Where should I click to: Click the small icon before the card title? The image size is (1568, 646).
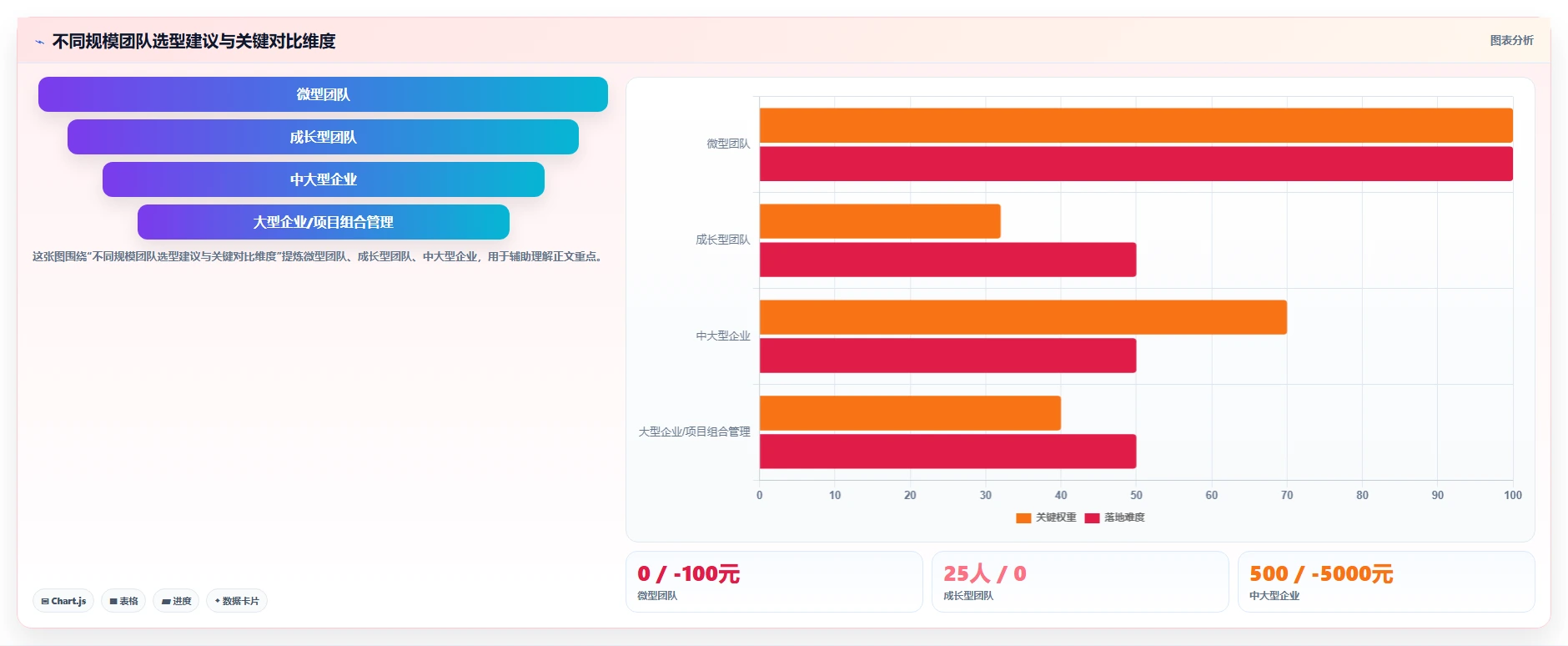39,42
